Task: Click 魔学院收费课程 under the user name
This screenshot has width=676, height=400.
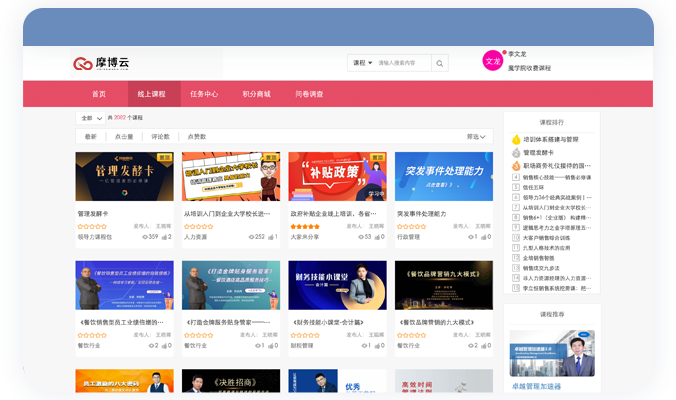Action: 529,68
